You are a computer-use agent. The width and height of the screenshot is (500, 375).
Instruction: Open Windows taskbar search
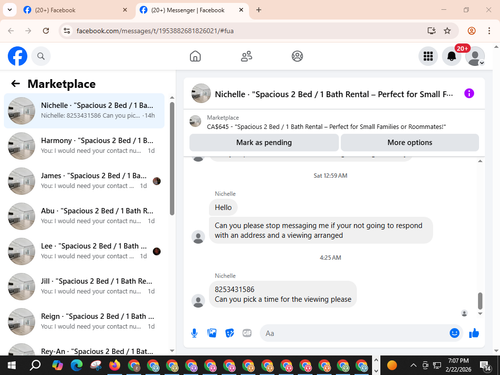click(35, 365)
